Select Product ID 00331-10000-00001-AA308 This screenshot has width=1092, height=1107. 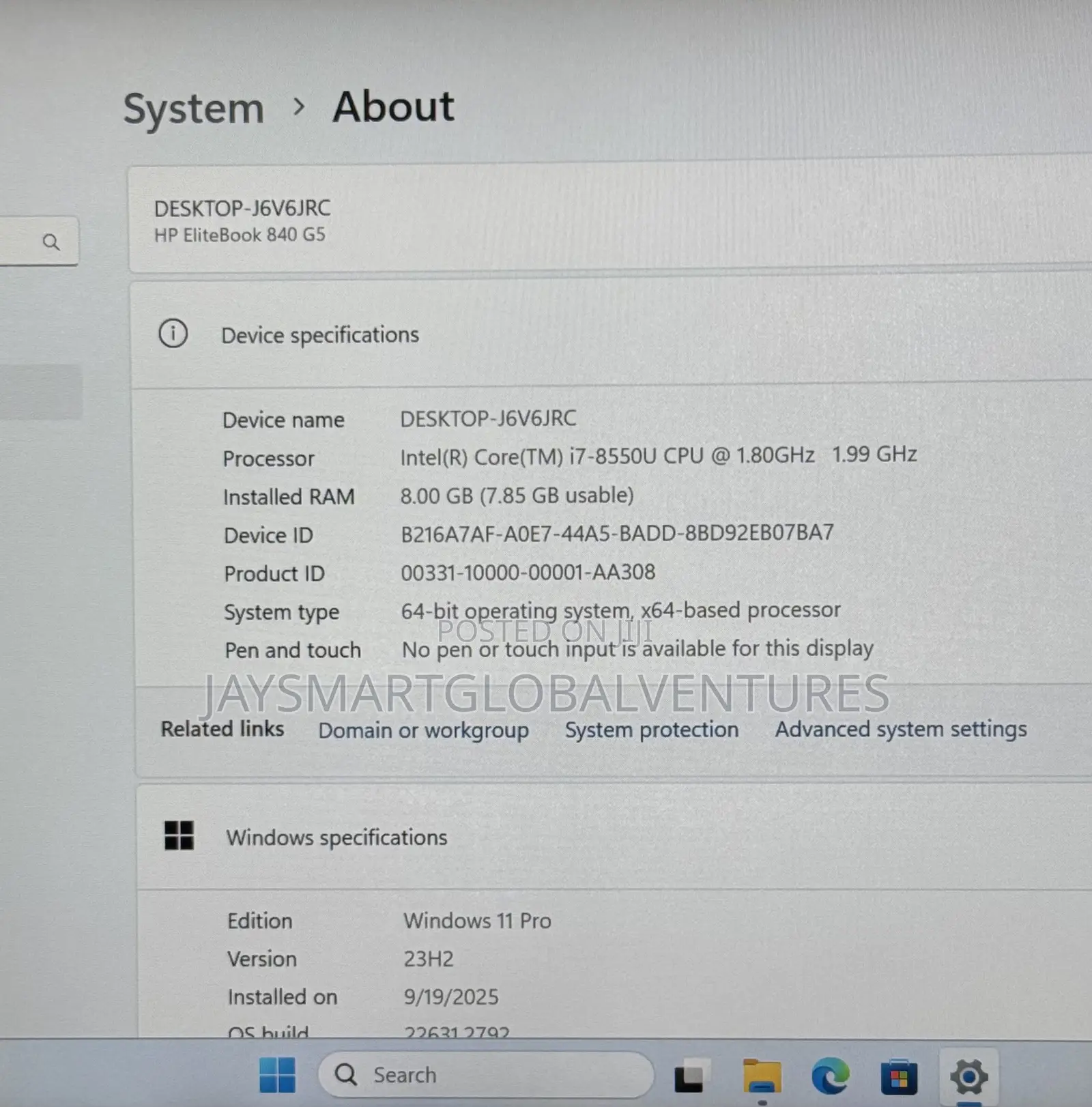click(528, 572)
